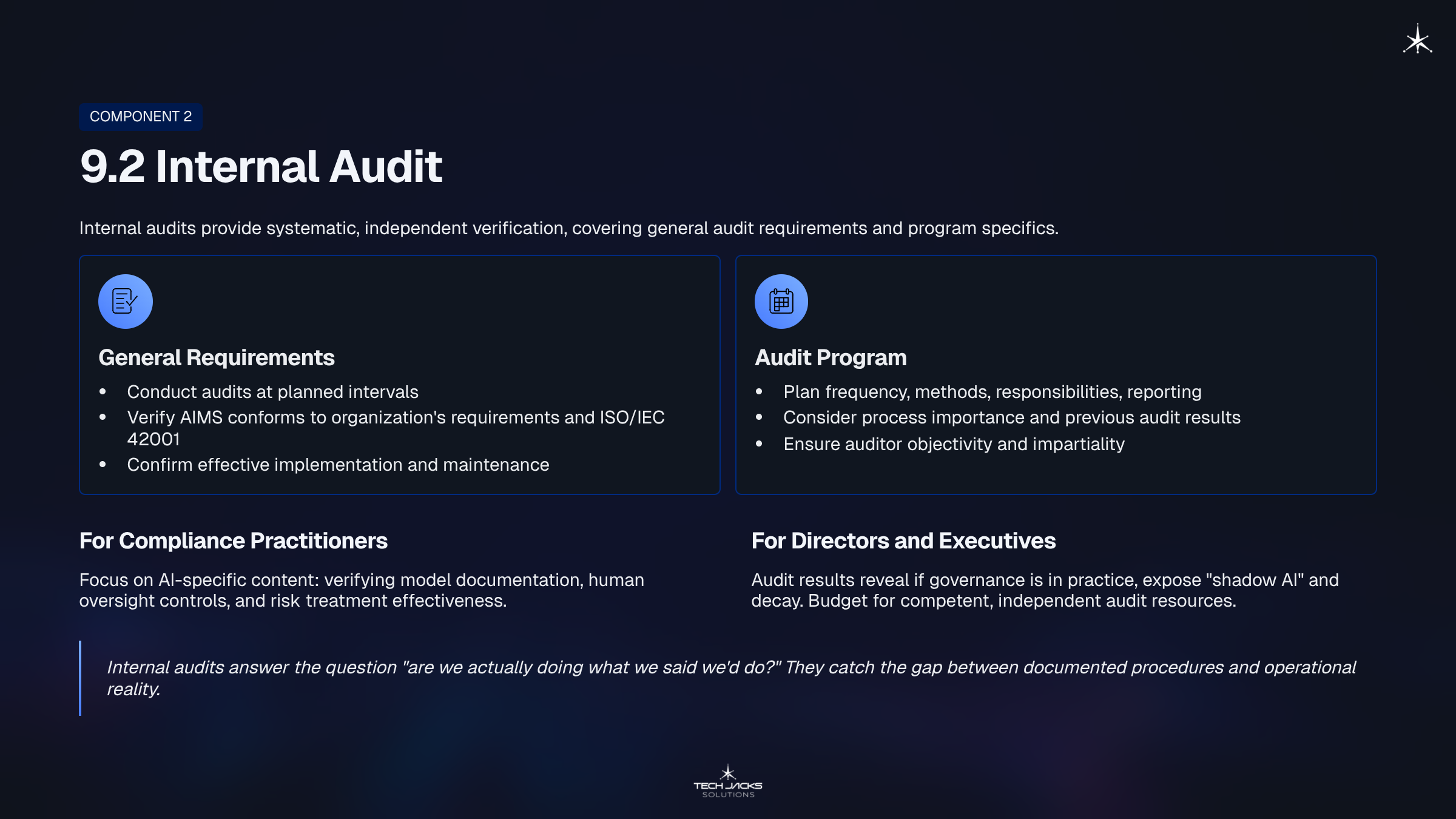Image resolution: width=1456 pixels, height=819 pixels.
Task: Click 'Confirm effective implementation and maintenance' bullet
Action: [x=338, y=465]
